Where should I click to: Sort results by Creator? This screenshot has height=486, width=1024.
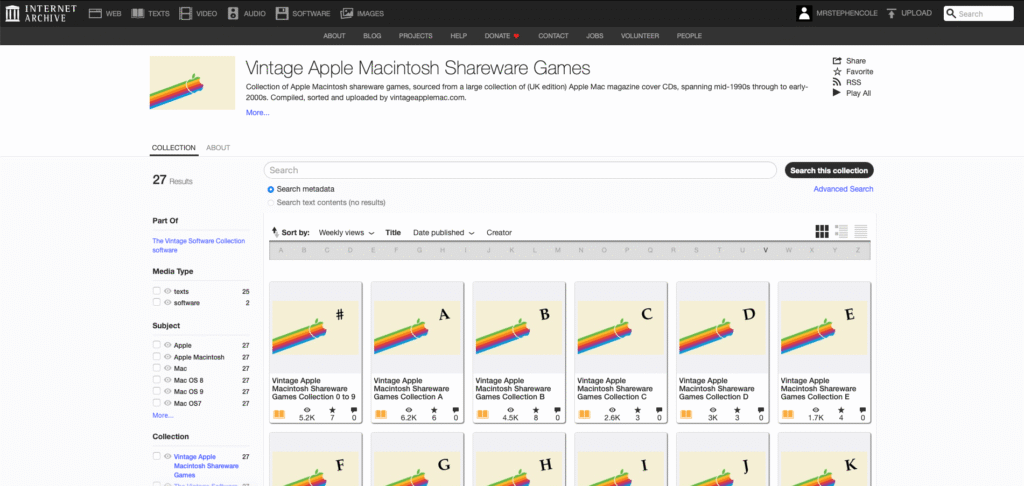[x=499, y=233]
